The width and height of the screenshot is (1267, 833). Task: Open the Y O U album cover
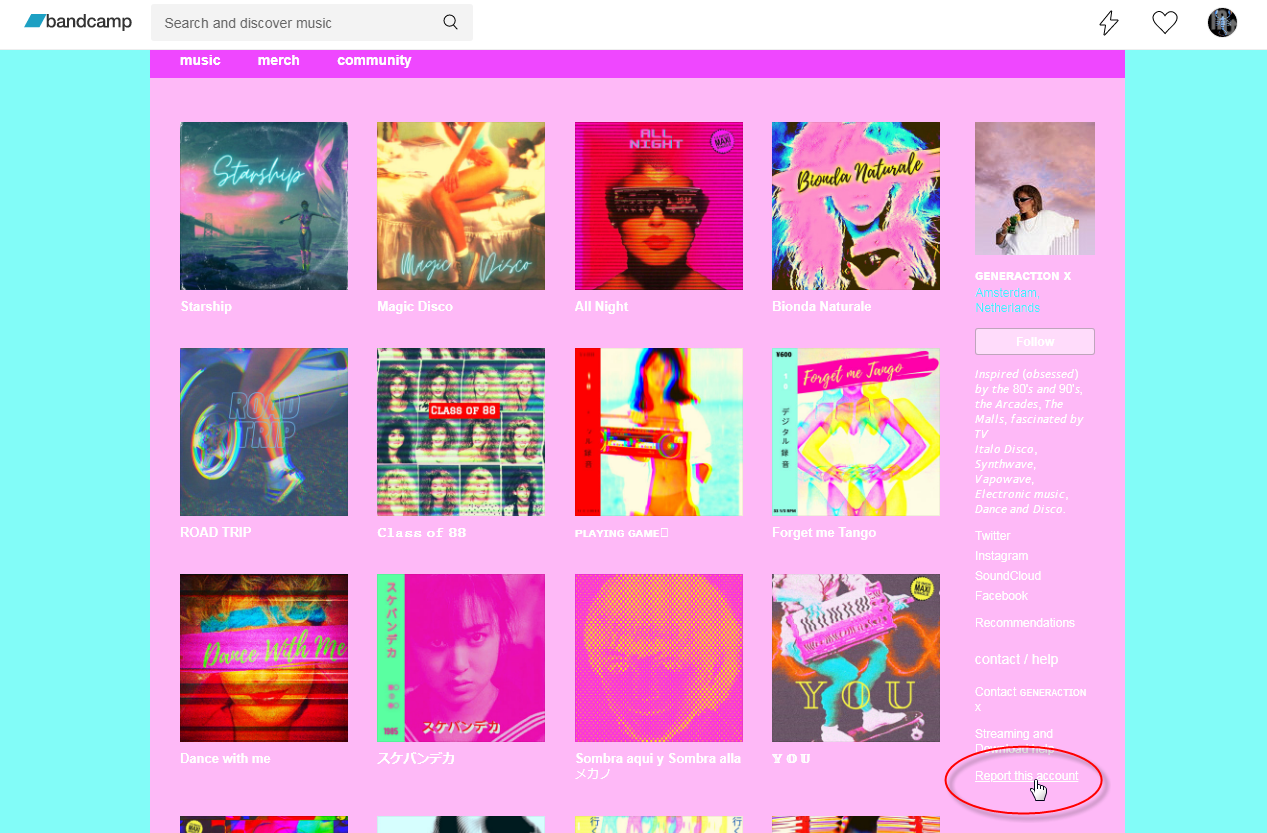856,658
